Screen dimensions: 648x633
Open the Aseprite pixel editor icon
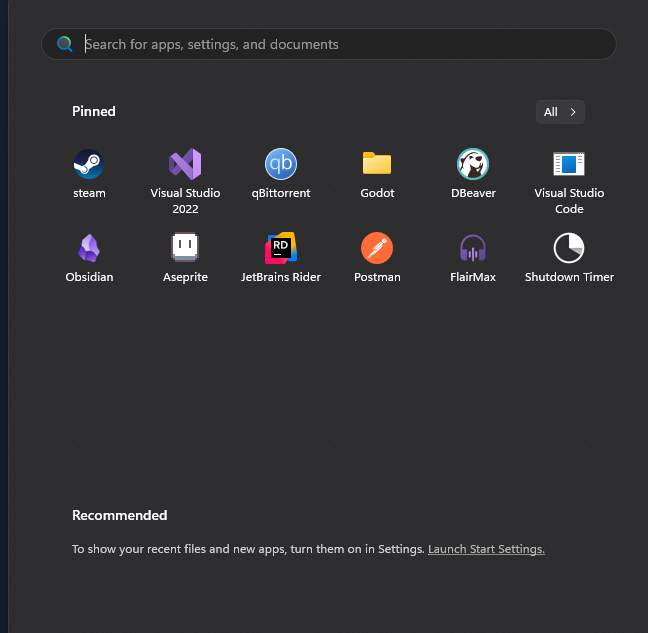click(185, 248)
